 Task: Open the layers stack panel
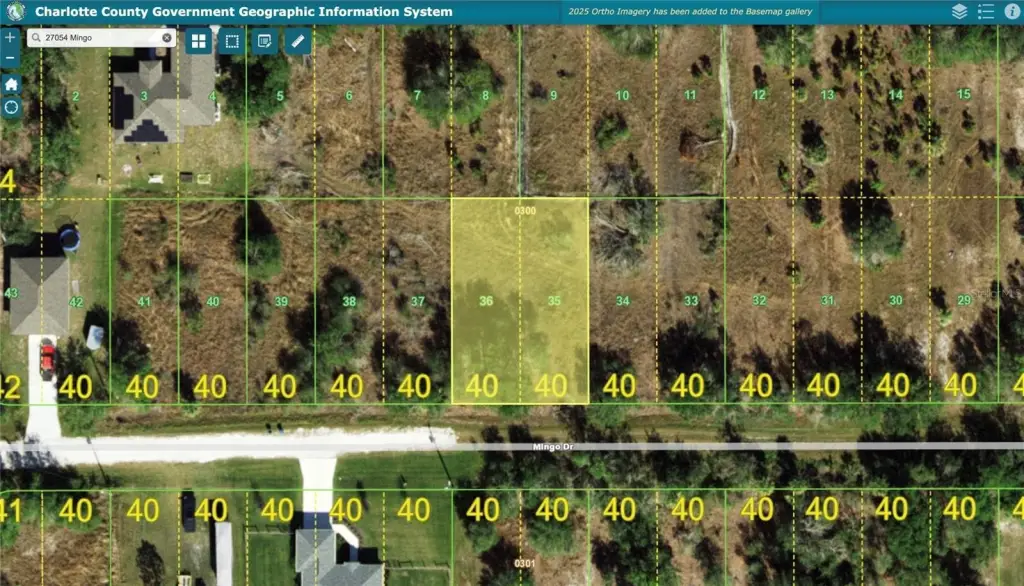point(959,12)
